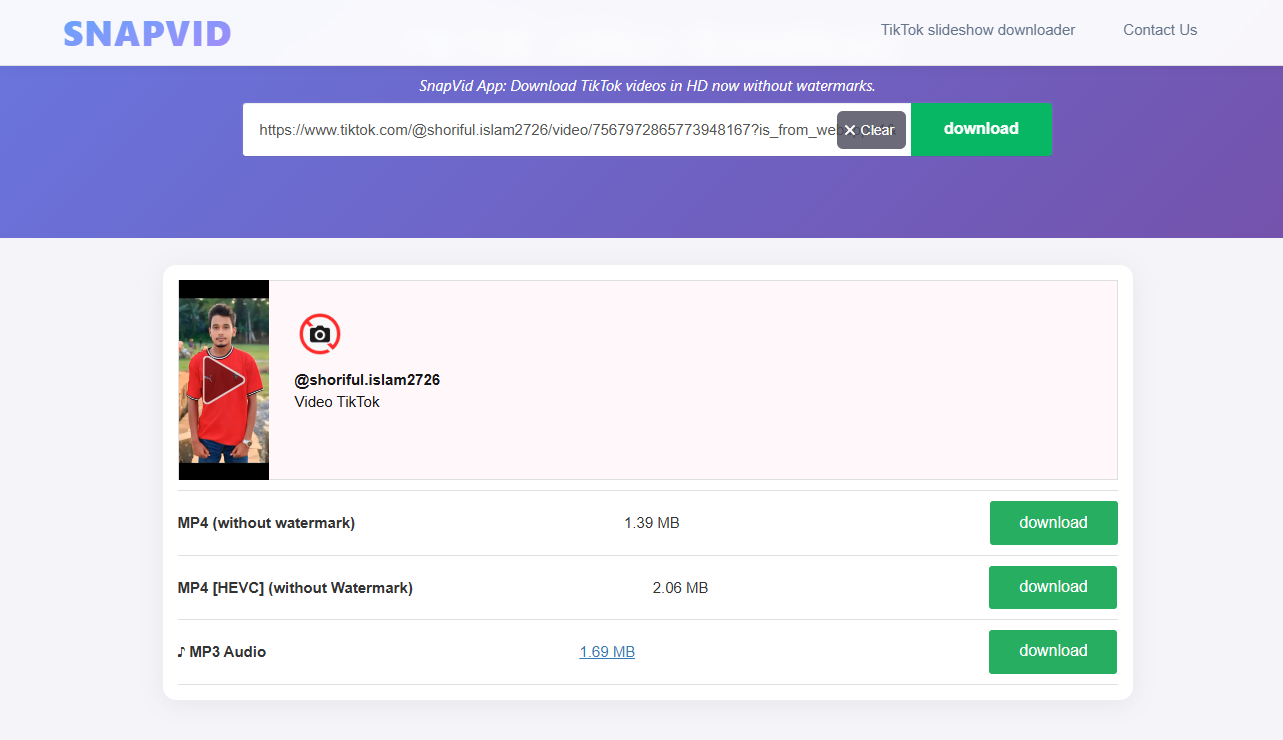The height and width of the screenshot is (740, 1283).
Task: Select the MP4 [HEVC] format label
Action: tap(295, 588)
